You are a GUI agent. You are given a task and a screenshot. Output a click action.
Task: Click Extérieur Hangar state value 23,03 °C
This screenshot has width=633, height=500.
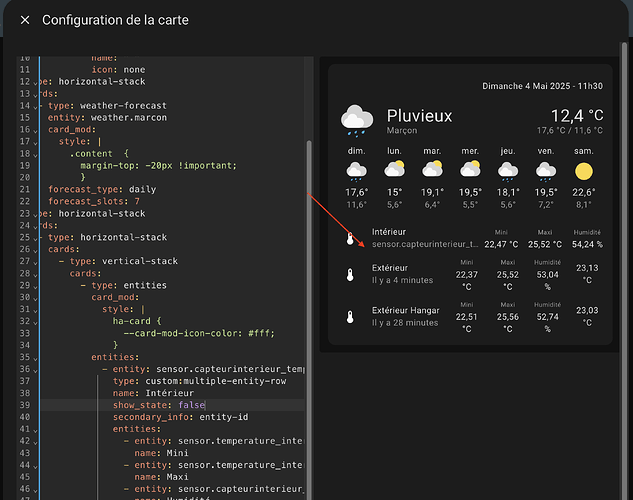[x=587, y=316]
